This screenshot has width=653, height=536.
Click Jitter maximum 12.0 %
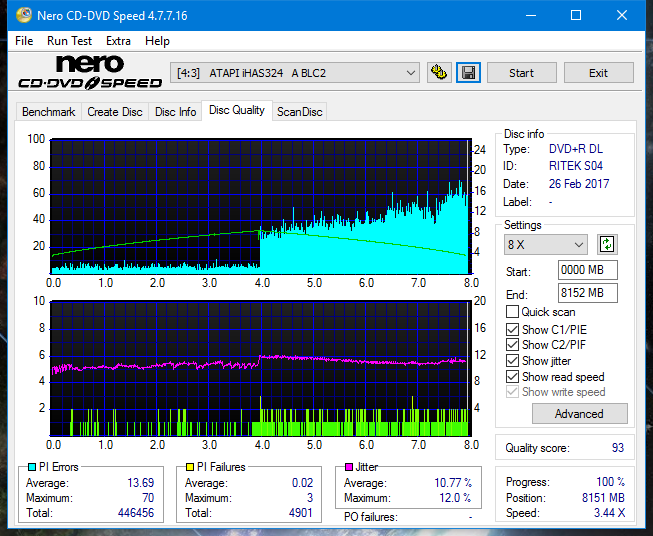(456, 498)
